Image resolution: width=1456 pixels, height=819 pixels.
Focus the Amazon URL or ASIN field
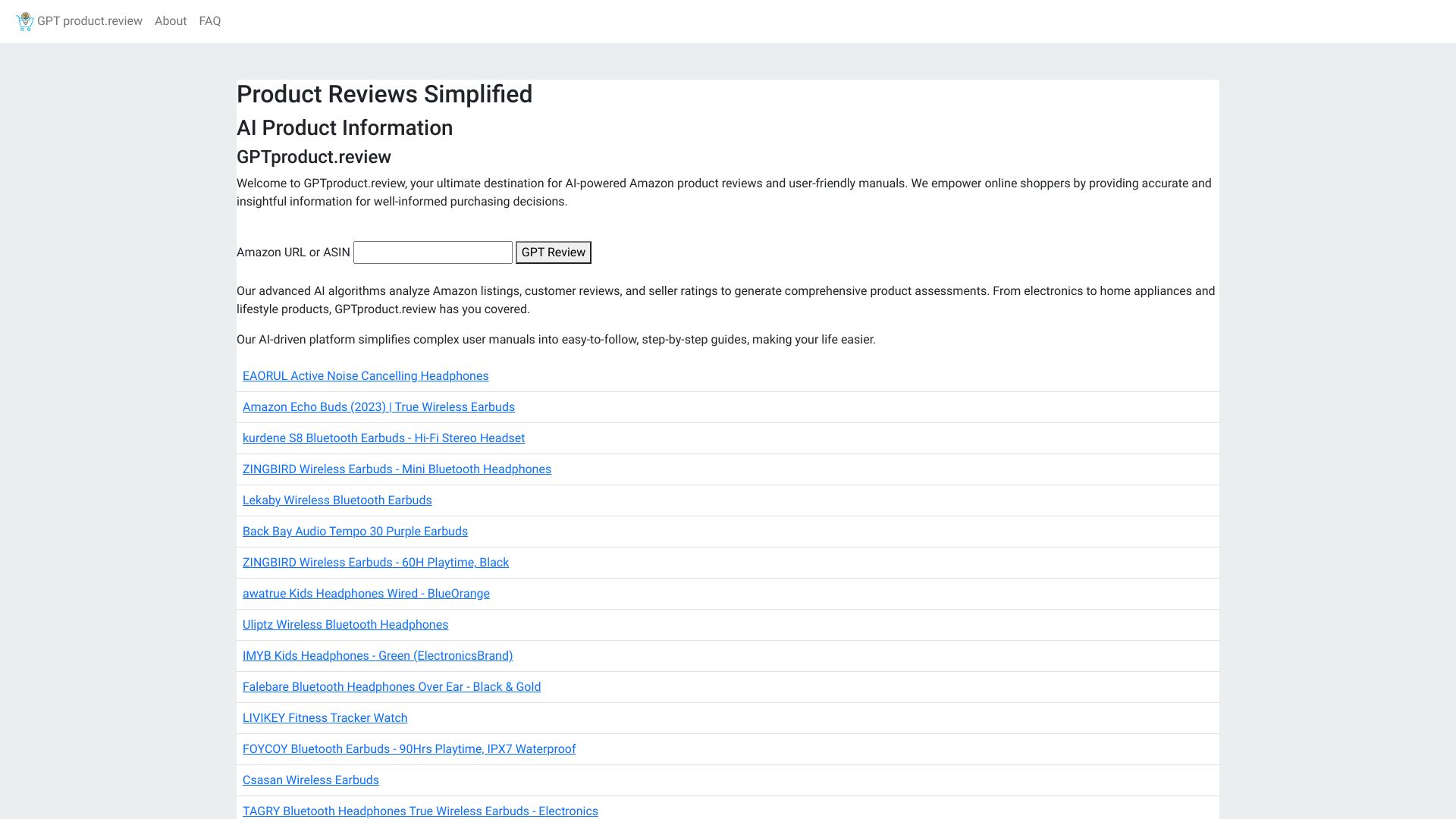pyautogui.click(x=432, y=253)
